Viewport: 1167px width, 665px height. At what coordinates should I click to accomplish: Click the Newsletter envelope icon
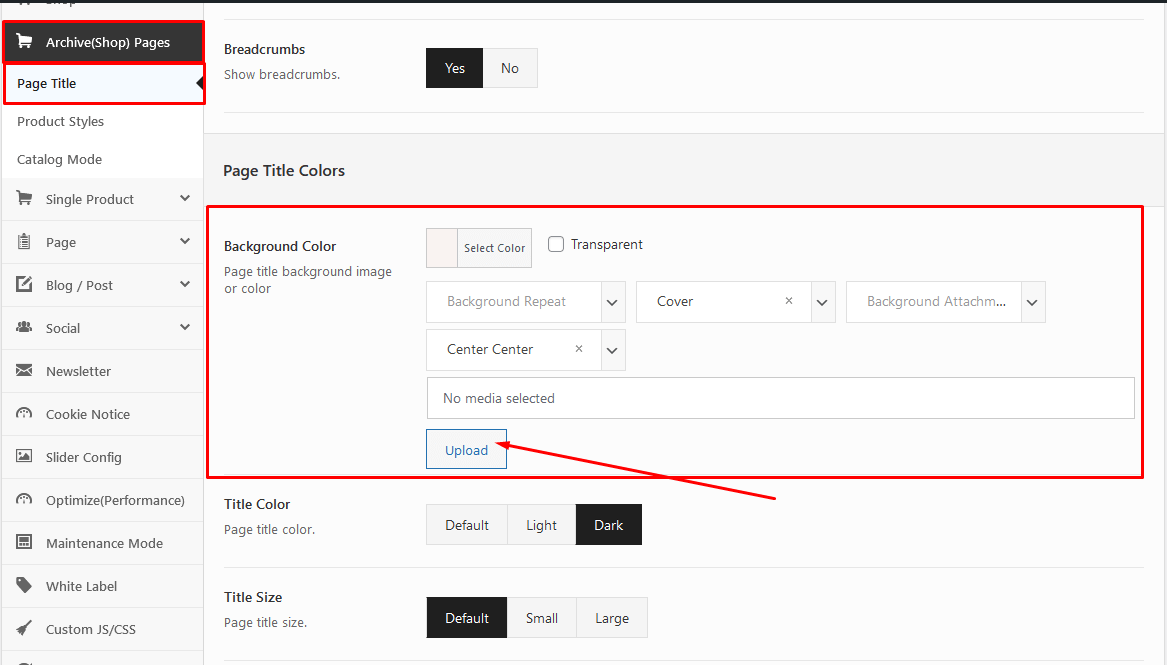24,371
